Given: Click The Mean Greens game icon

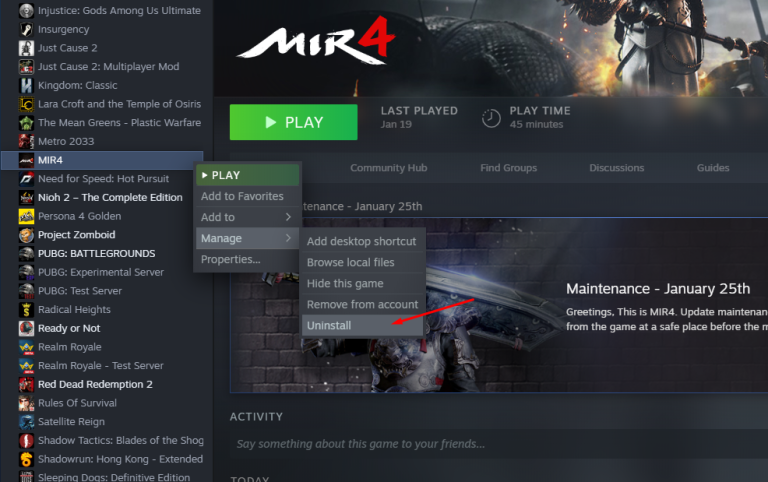Looking at the screenshot, I should [26, 122].
